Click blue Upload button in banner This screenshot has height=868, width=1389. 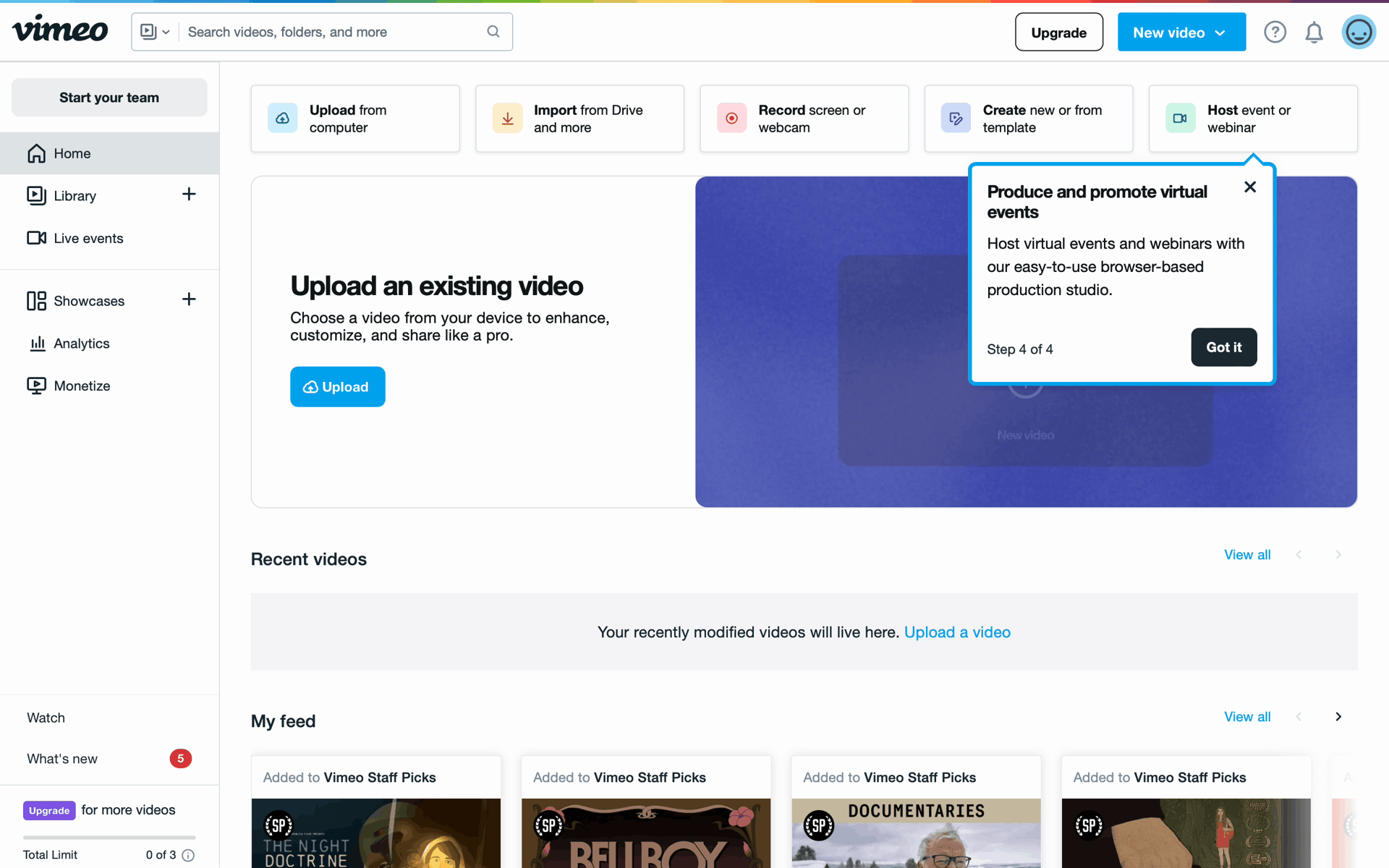(338, 387)
